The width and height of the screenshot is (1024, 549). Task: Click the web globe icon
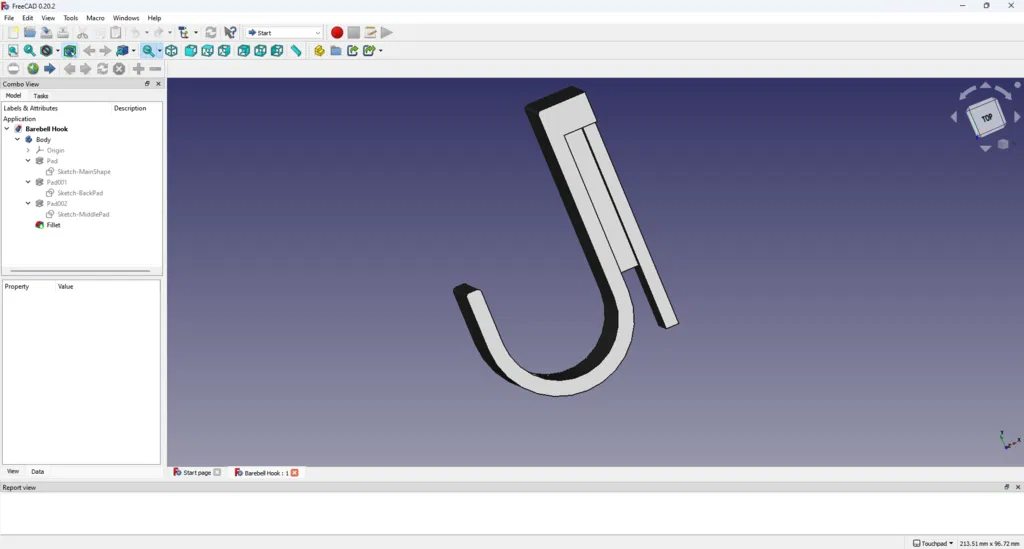coord(33,69)
